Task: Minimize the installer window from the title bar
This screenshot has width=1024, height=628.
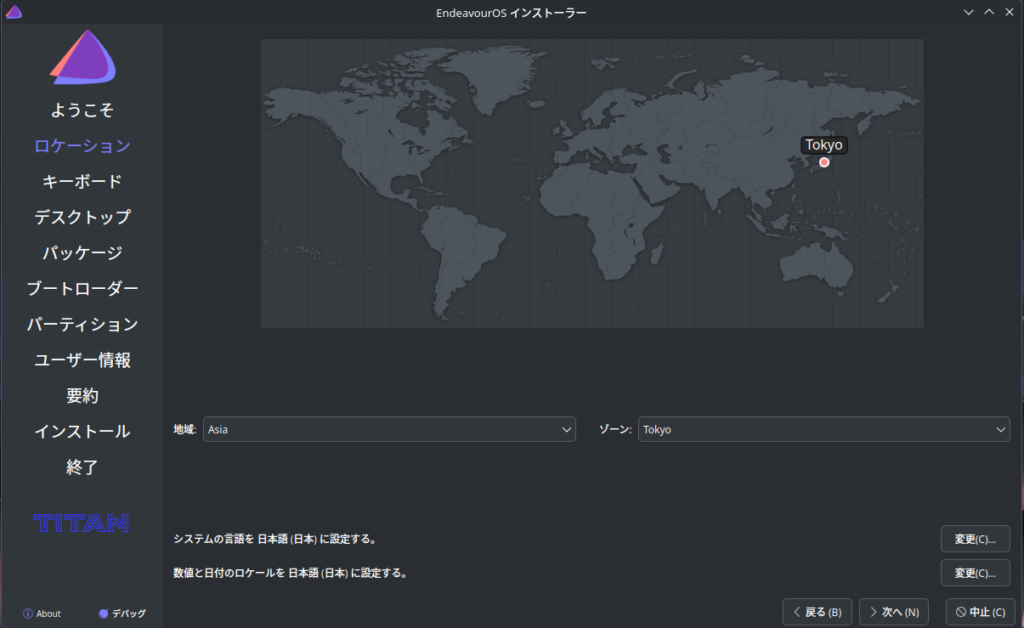Action: pos(968,12)
